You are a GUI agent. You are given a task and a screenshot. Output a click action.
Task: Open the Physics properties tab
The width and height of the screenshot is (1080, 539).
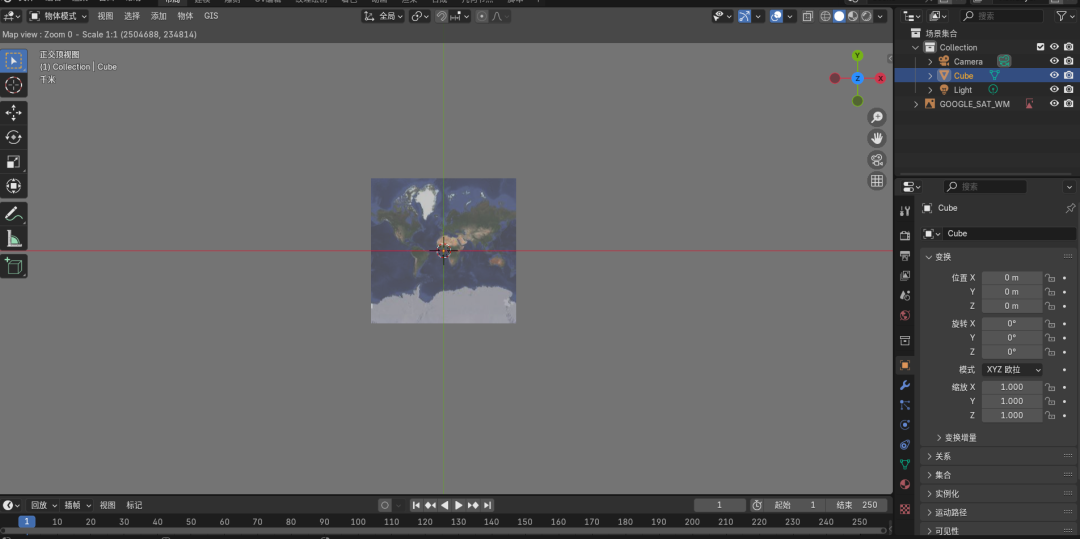[905, 425]
